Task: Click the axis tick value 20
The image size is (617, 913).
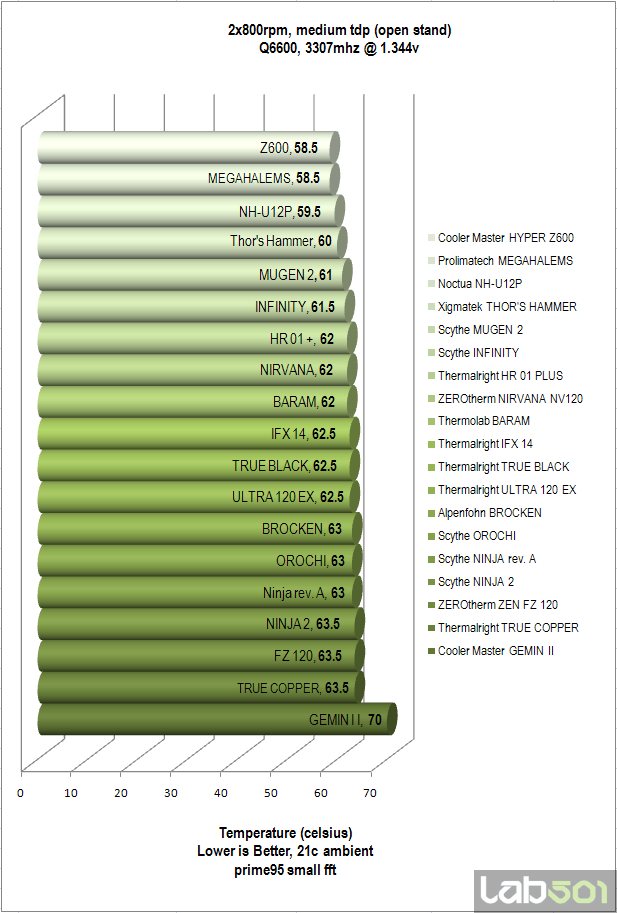Action: (x=120, y=793)
